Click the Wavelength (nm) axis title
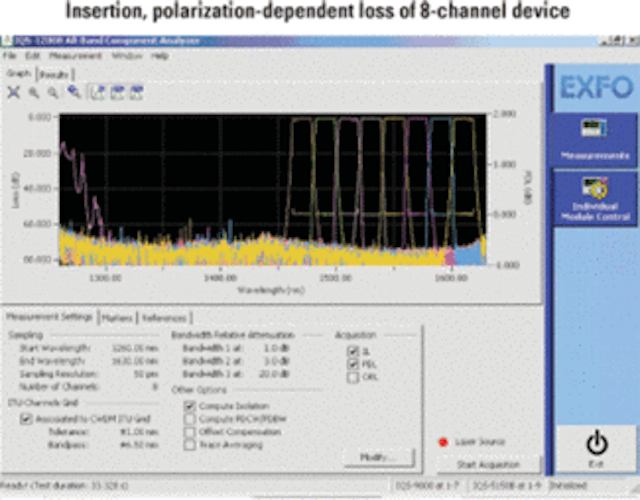The image size is (640, 500). (271, 290)
